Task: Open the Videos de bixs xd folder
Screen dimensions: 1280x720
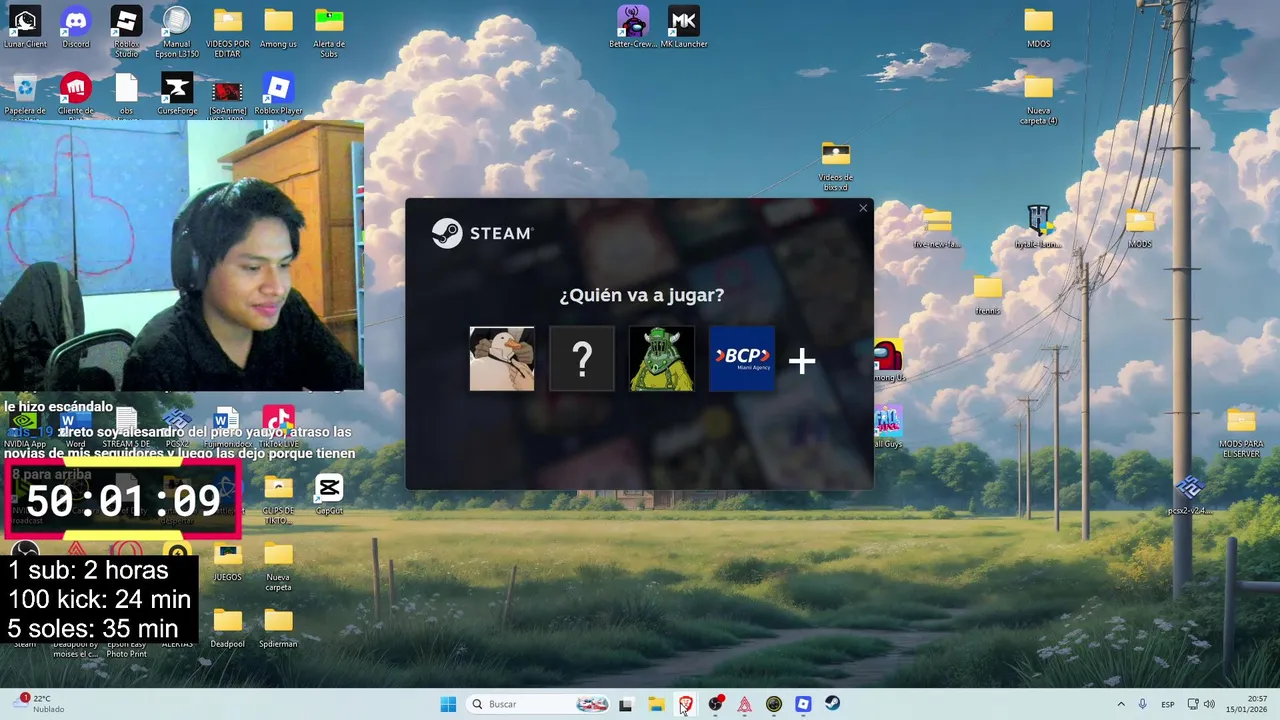Action: coord(835,166)
